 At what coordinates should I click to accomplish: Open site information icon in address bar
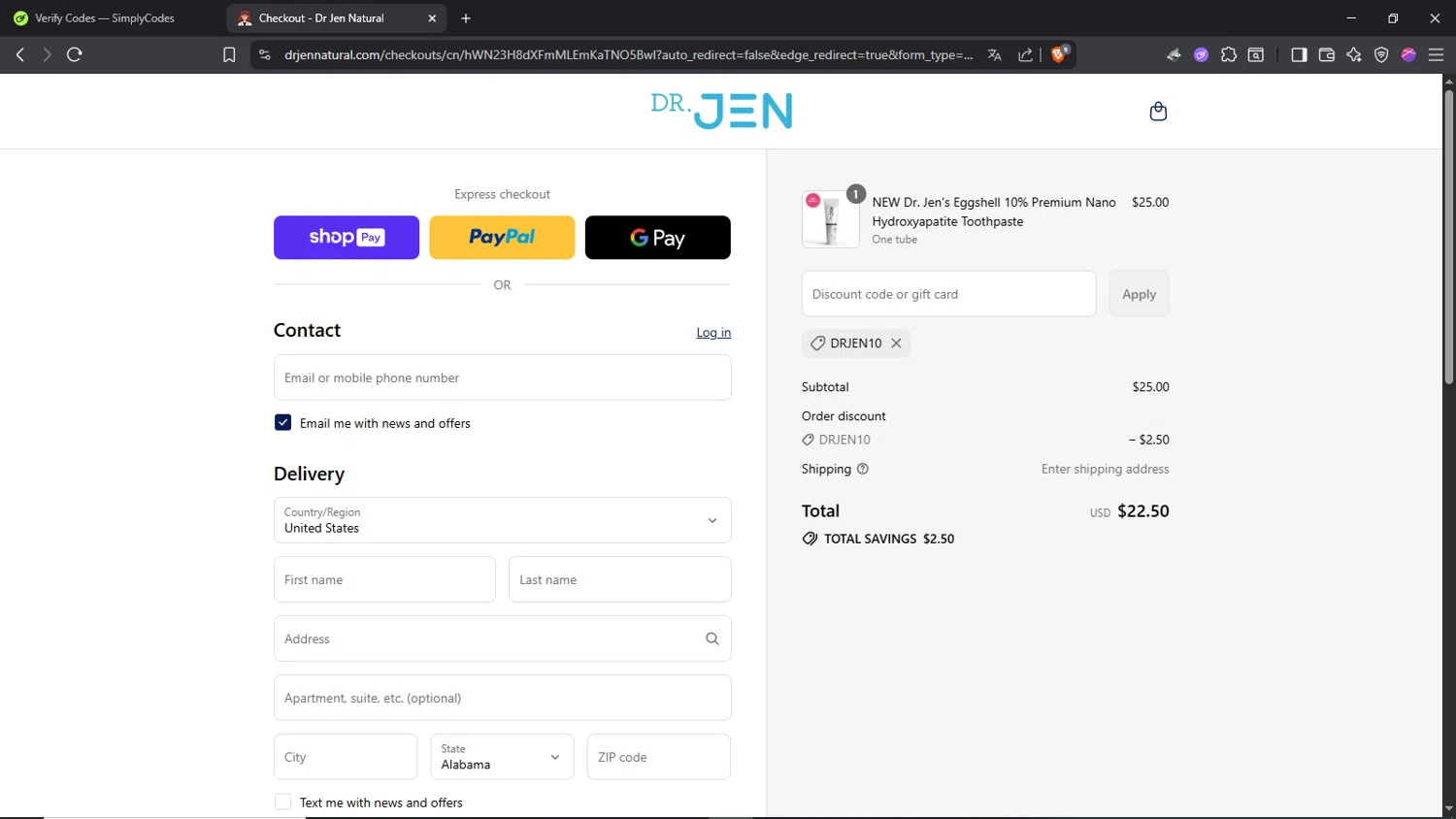click(x=265, y=55)
